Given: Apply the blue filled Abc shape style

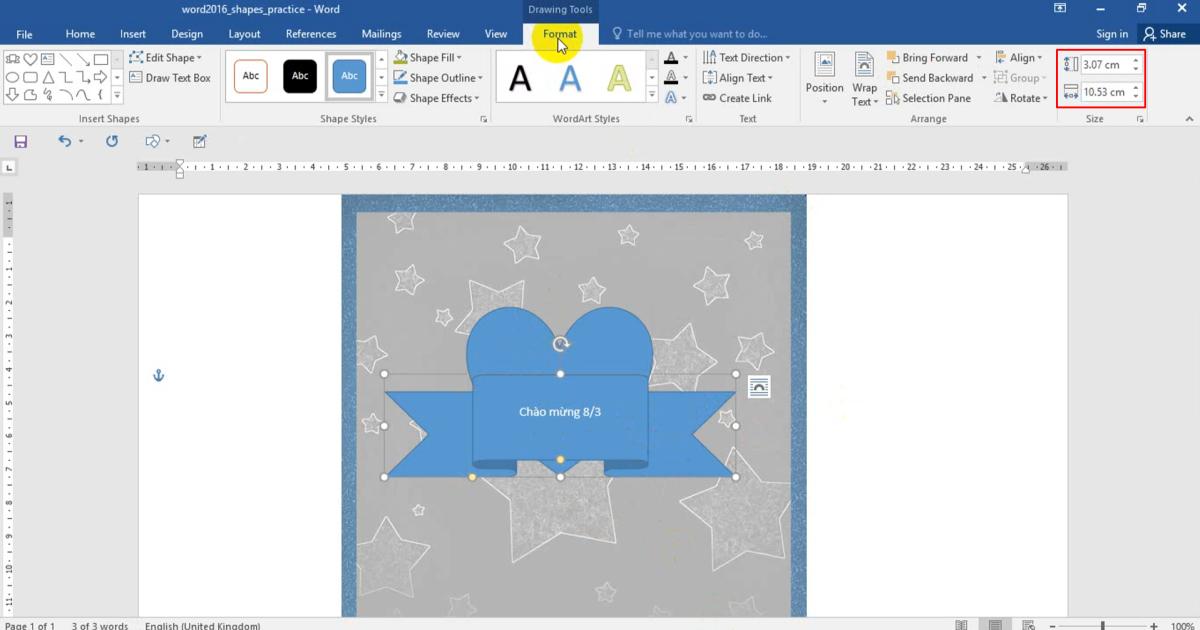Looking at the screenshot, I should pyautogui.click(x=350, y=76).
